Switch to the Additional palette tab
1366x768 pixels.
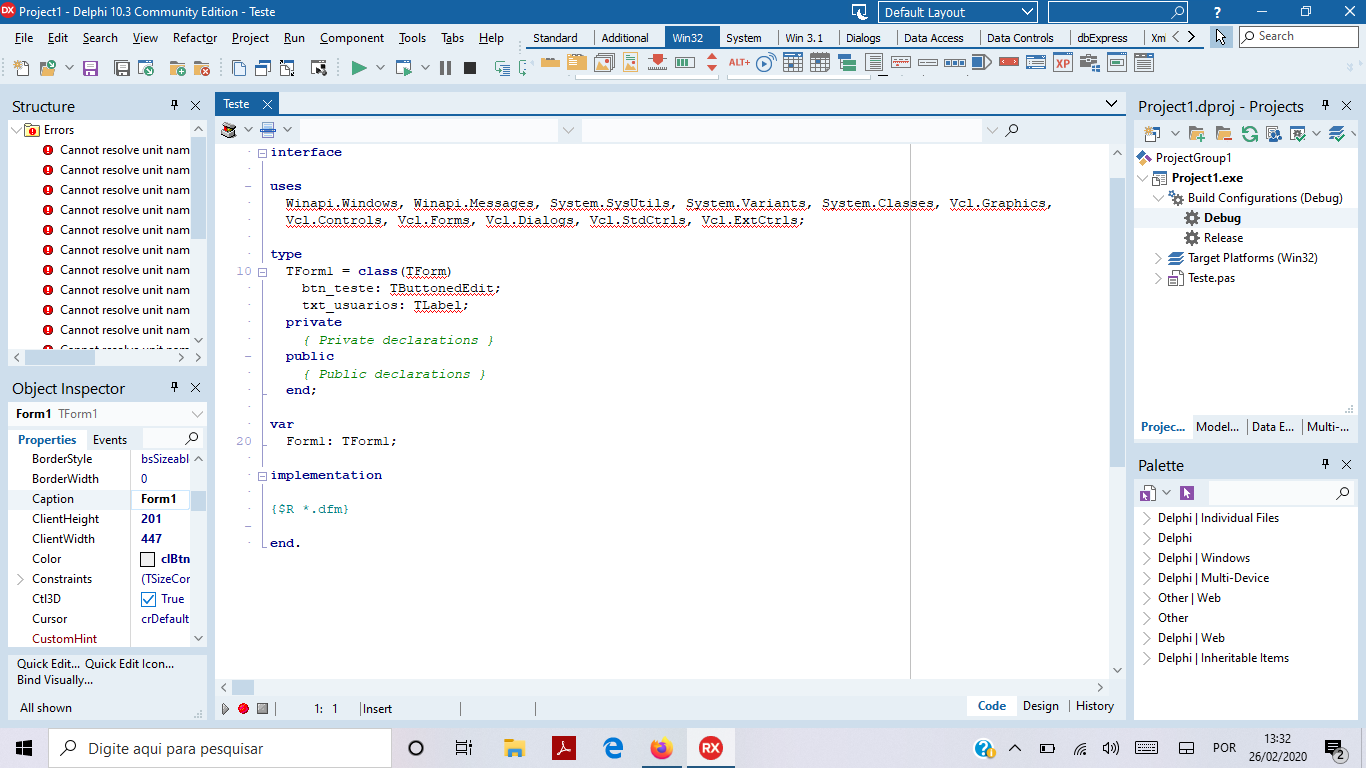(625, 38)
